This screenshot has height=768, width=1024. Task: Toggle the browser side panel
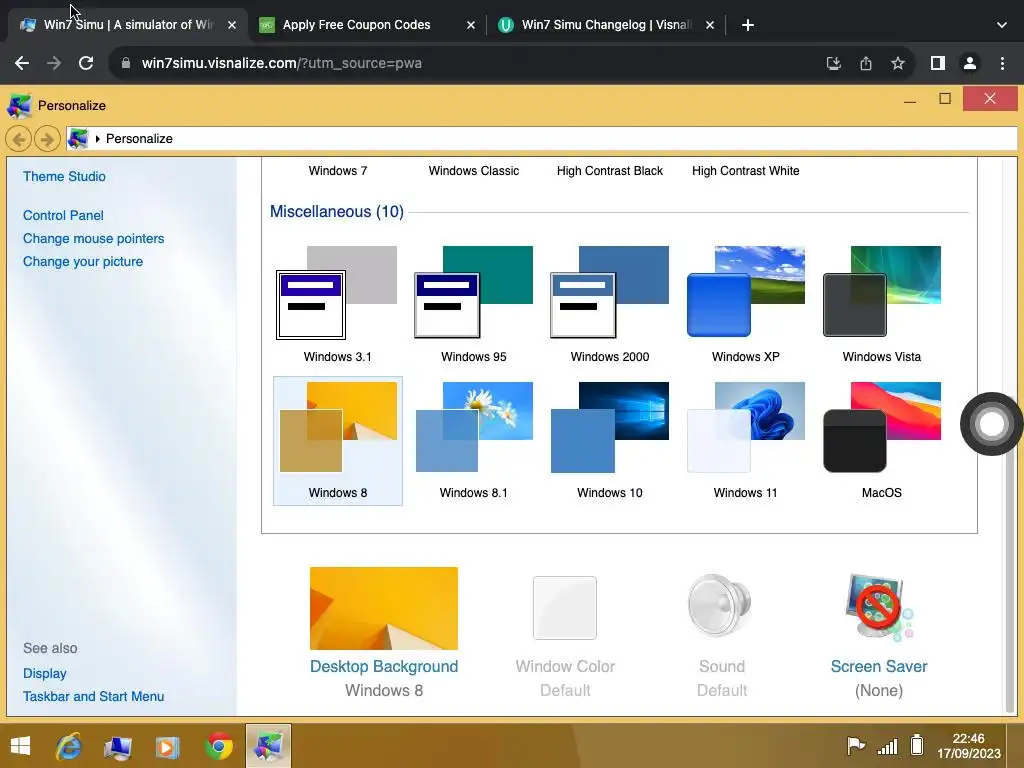(x=938, y=63)
